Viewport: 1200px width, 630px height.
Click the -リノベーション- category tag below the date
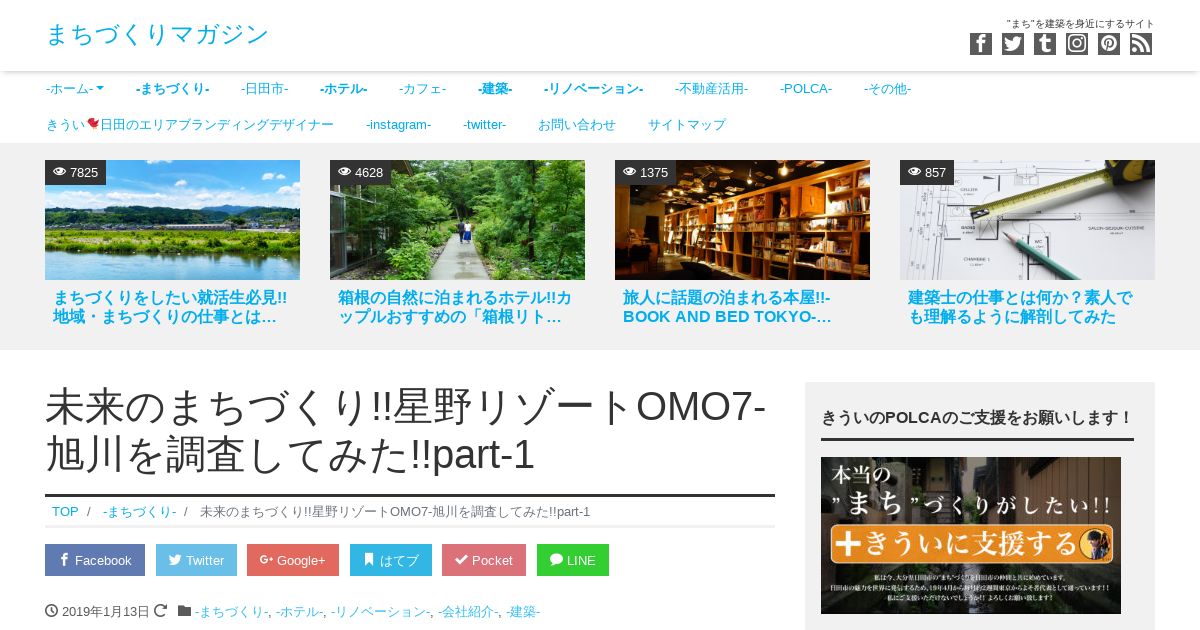pyautogui.click(x=381, y=612)
